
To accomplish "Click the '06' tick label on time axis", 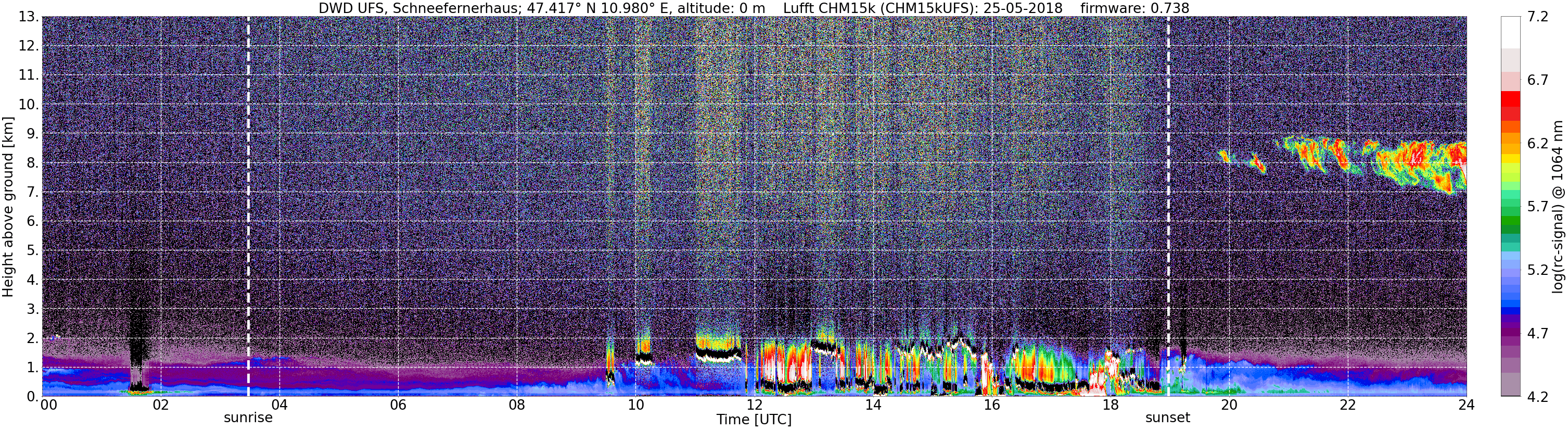I will coord(398,405).
